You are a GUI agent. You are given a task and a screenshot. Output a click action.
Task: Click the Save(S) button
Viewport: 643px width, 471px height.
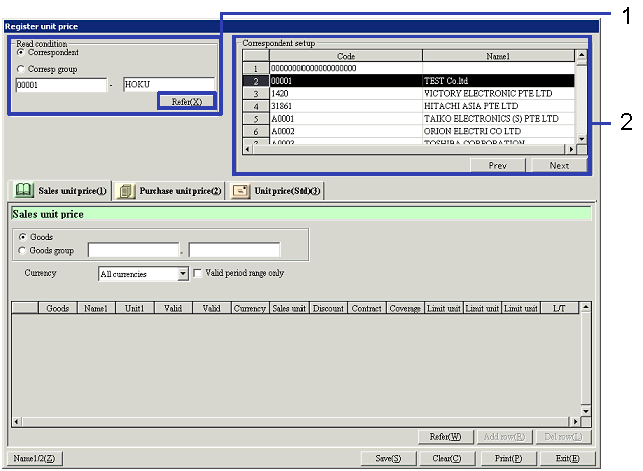pos(388,458)
